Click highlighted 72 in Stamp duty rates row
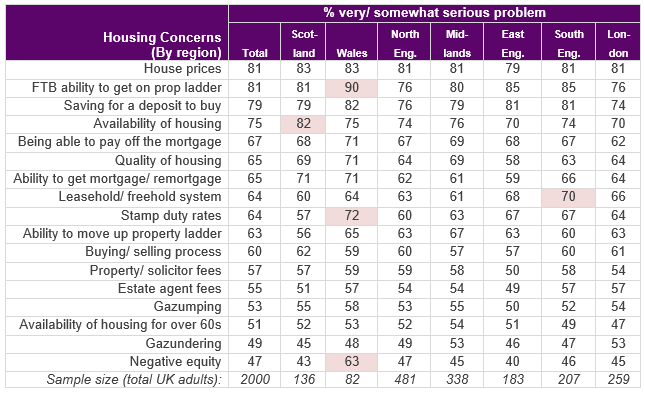This screenshot has height=394, width=645. click(x=352, y=216)
